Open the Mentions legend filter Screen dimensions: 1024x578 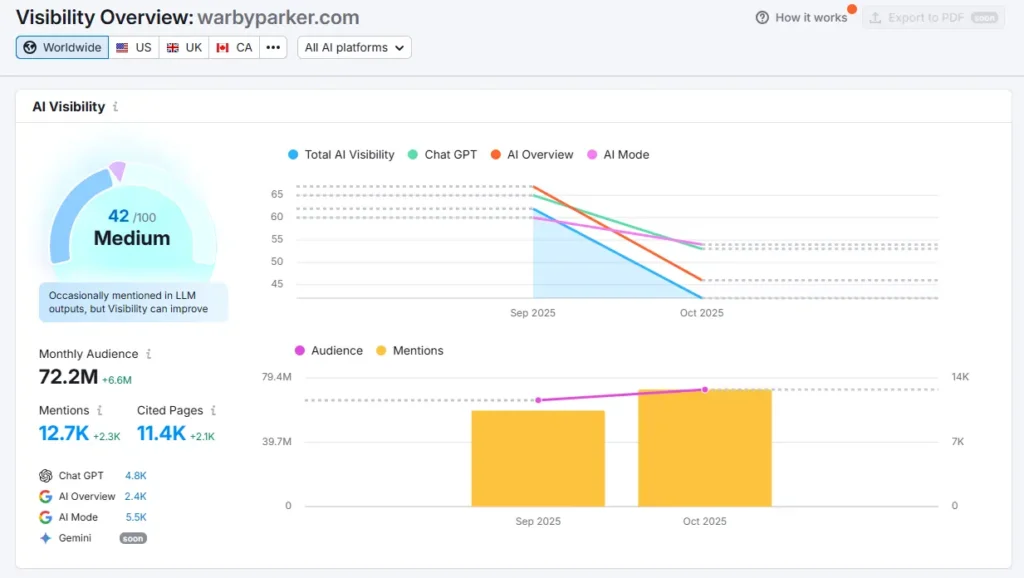[418, 350]
